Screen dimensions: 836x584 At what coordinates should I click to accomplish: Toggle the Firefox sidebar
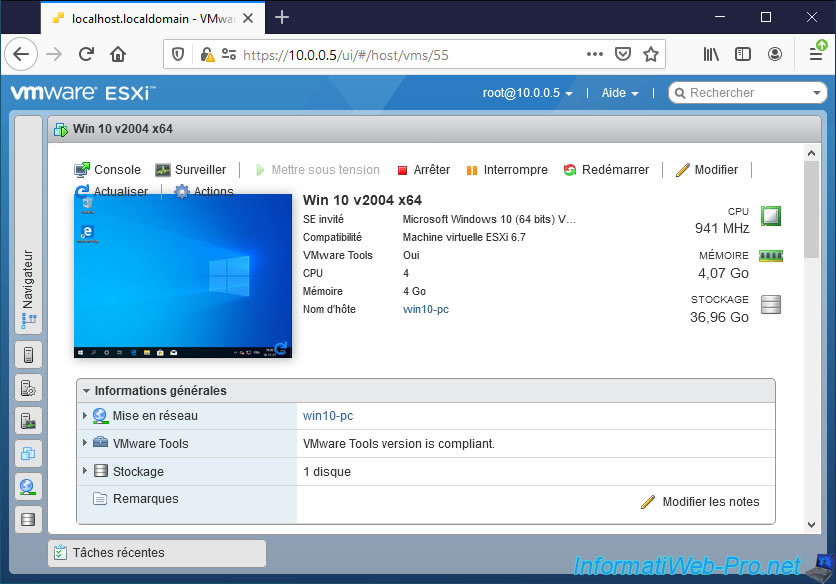click(x=743, y=54)
